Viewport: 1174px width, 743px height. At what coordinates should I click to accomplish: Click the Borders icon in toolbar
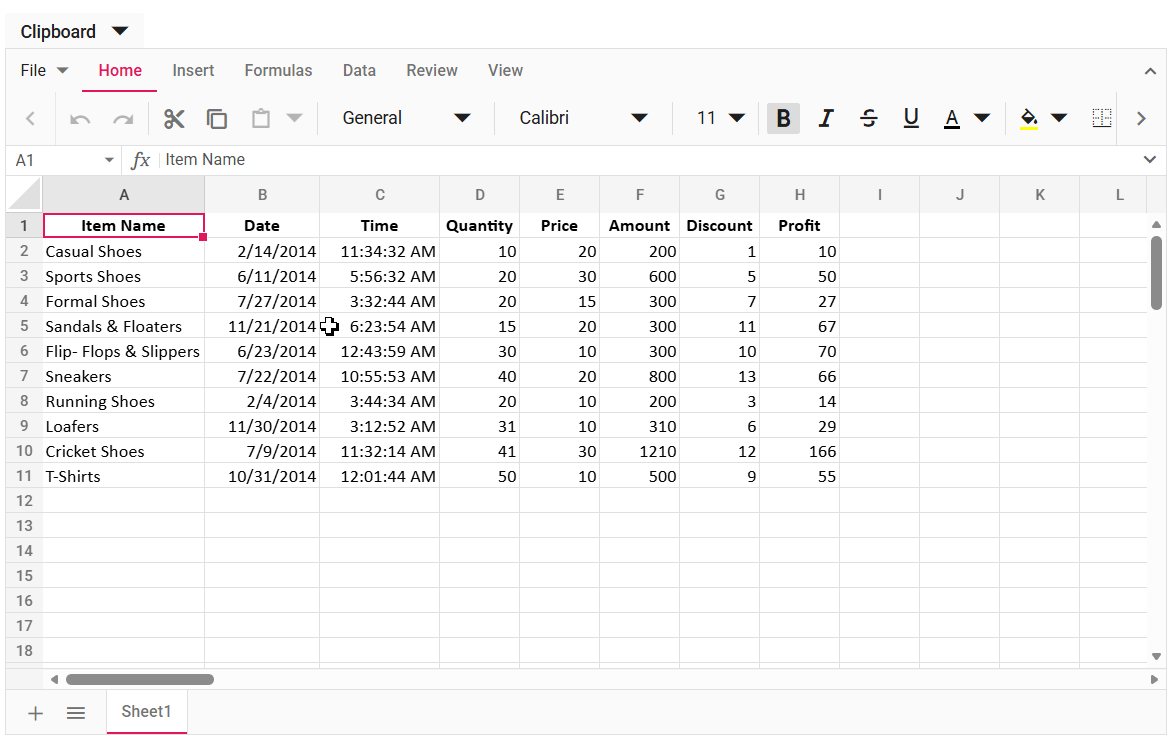(1101, 118)
